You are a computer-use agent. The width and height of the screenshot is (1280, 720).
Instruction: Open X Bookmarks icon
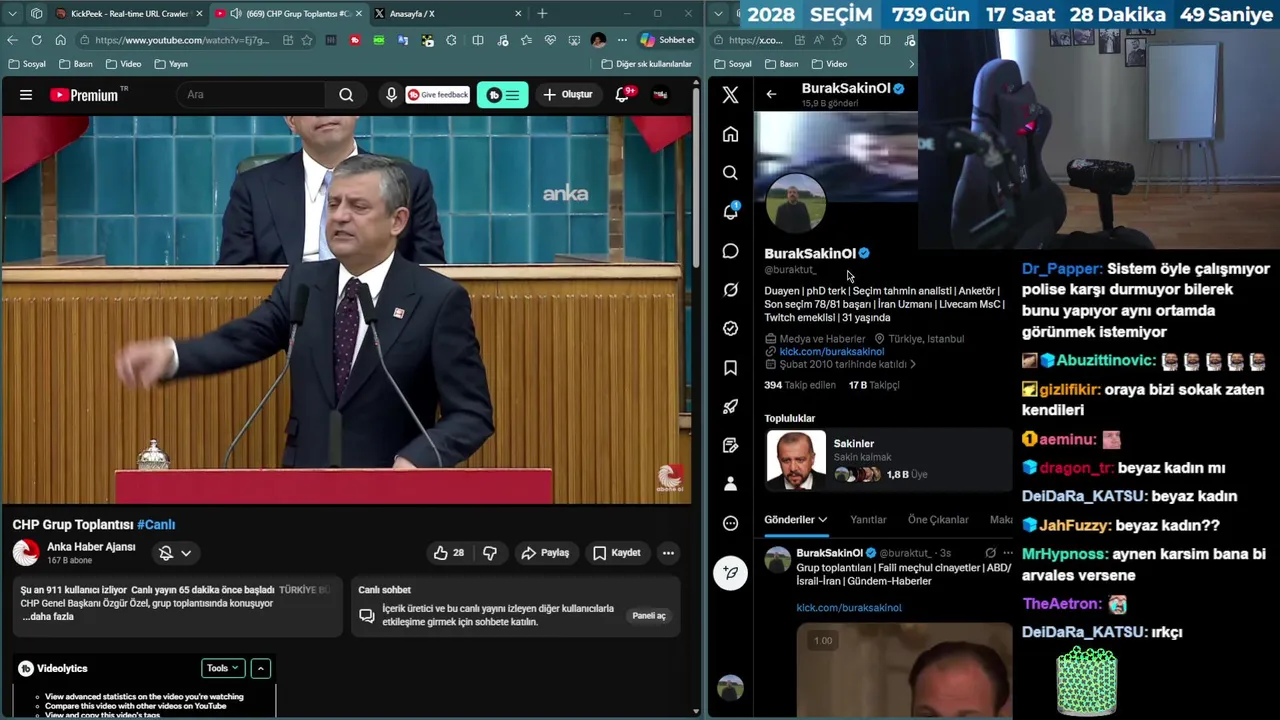click(731, 368)
